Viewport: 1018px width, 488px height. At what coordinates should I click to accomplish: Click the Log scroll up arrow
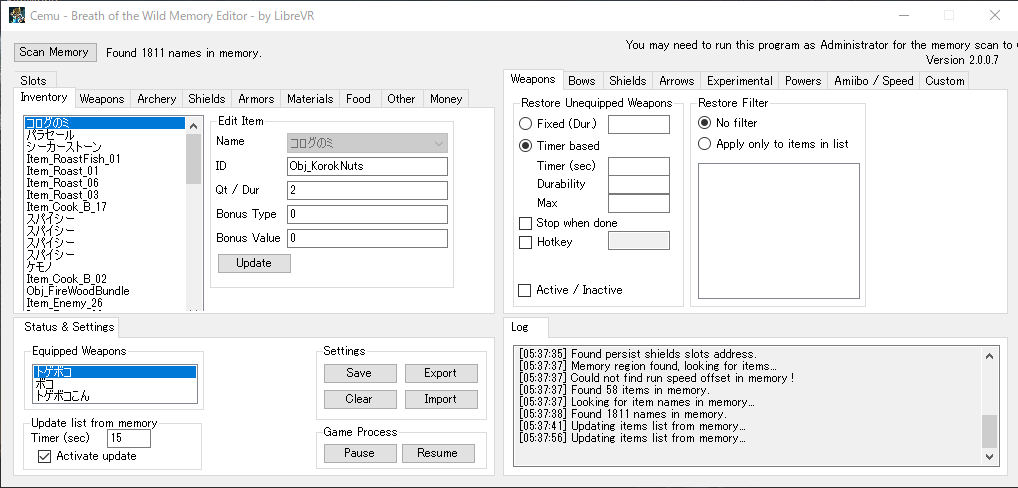tap(989, 356)
